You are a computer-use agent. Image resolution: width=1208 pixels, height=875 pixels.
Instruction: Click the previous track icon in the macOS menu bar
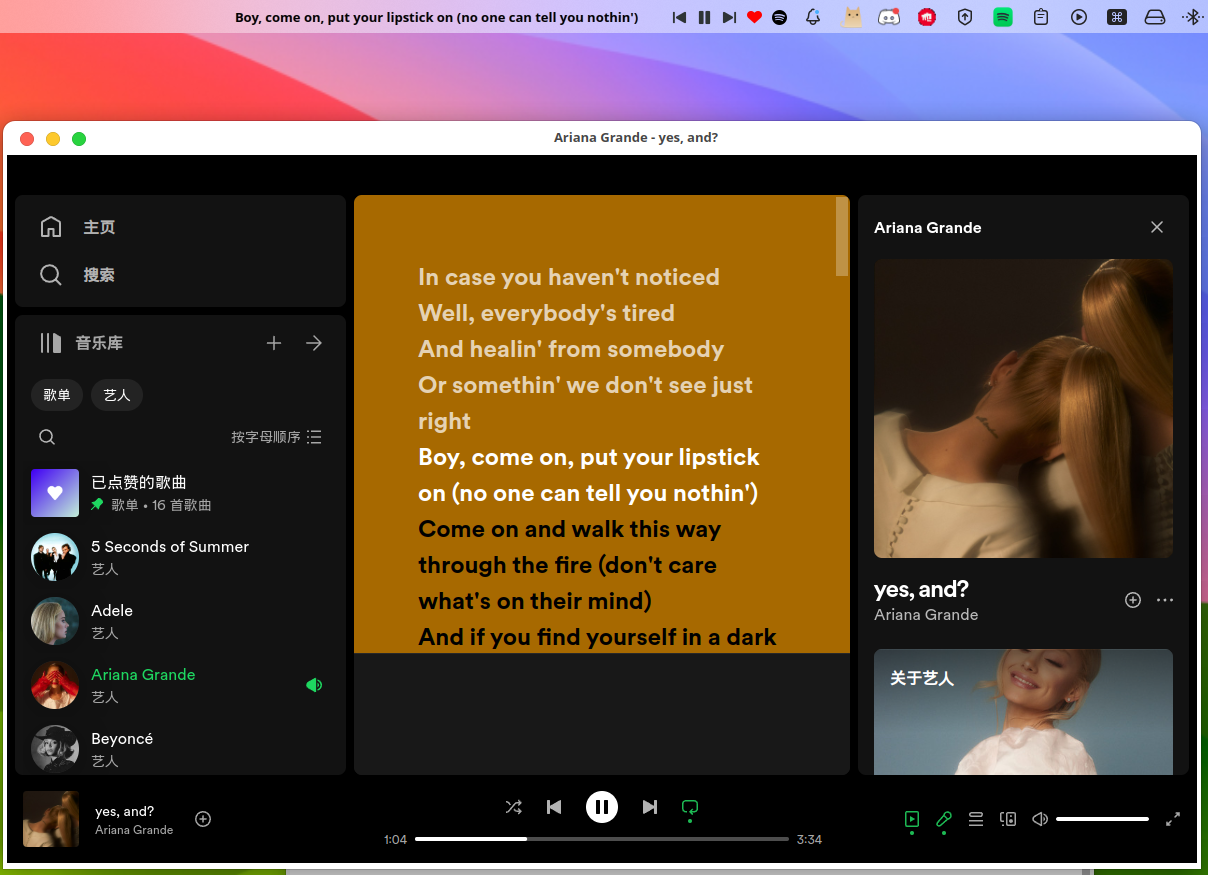click(x=680, y=17)
